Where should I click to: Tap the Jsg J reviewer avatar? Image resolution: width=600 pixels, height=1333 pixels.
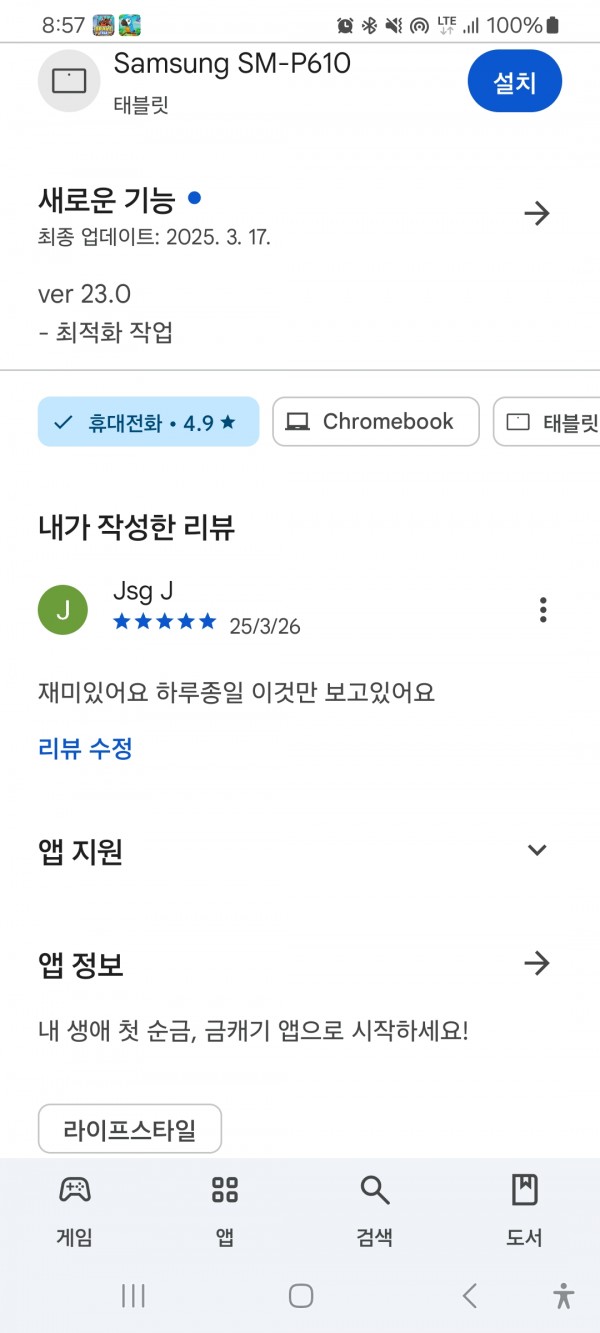(x=63, y=609)
